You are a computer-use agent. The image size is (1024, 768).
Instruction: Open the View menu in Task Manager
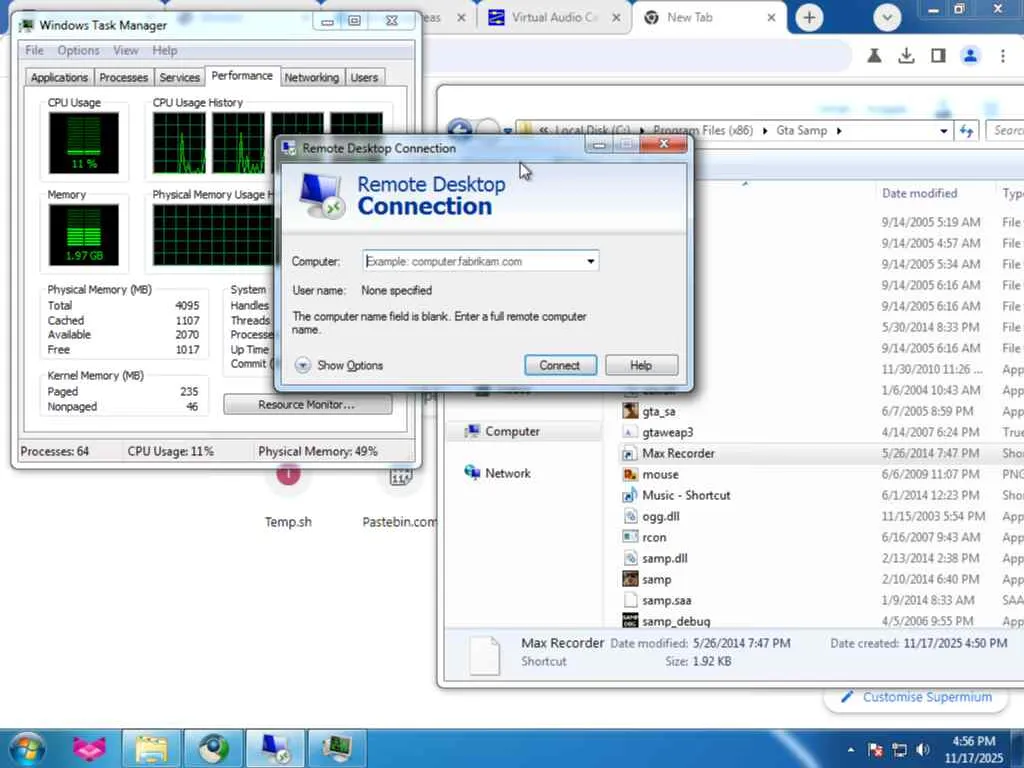click(x=125, y=50)
